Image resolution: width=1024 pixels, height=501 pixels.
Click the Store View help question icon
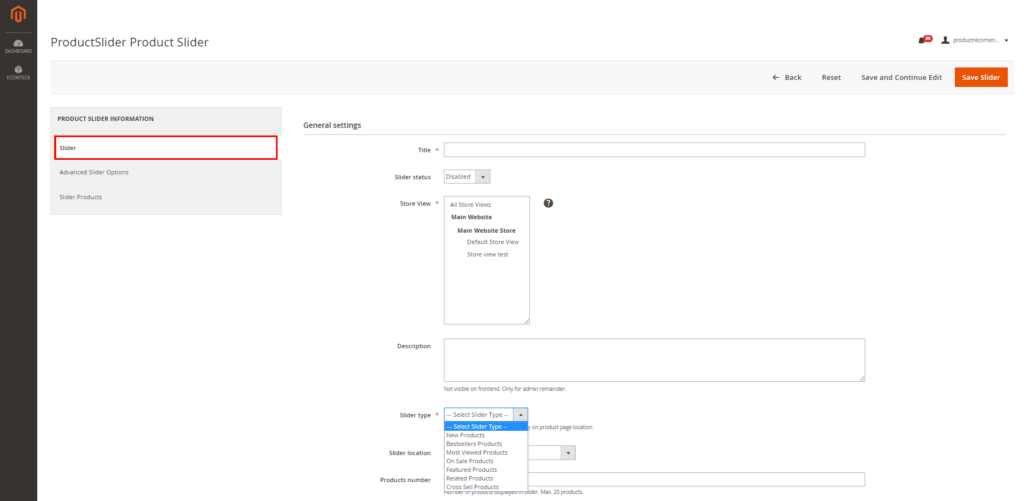point(548,203)
